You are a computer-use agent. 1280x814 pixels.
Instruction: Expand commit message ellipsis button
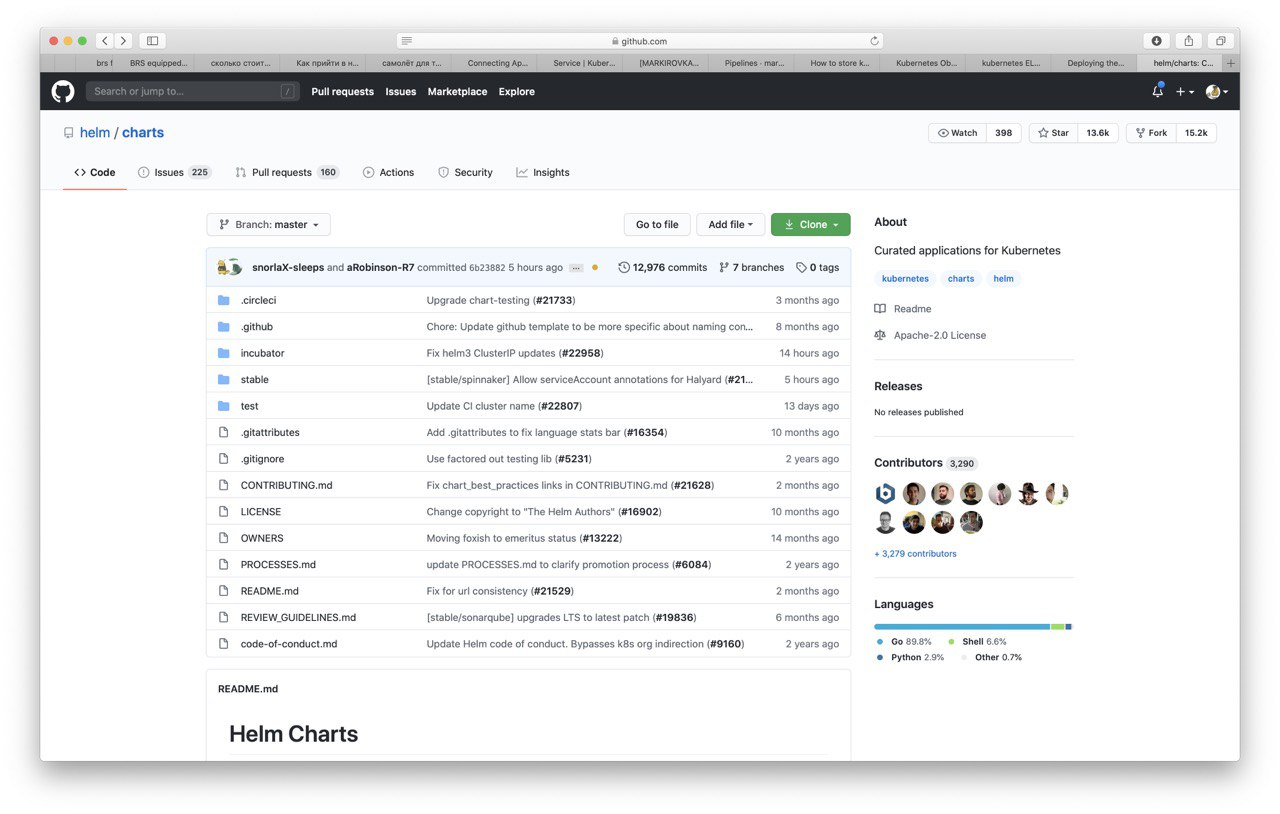(576, 268)
